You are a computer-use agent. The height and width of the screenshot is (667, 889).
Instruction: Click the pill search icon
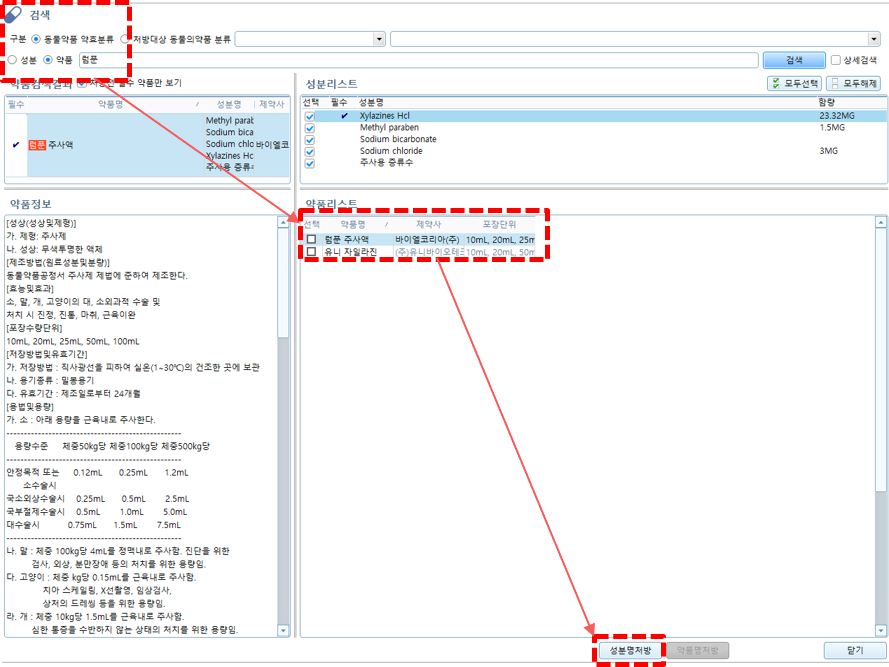[13, 15]
